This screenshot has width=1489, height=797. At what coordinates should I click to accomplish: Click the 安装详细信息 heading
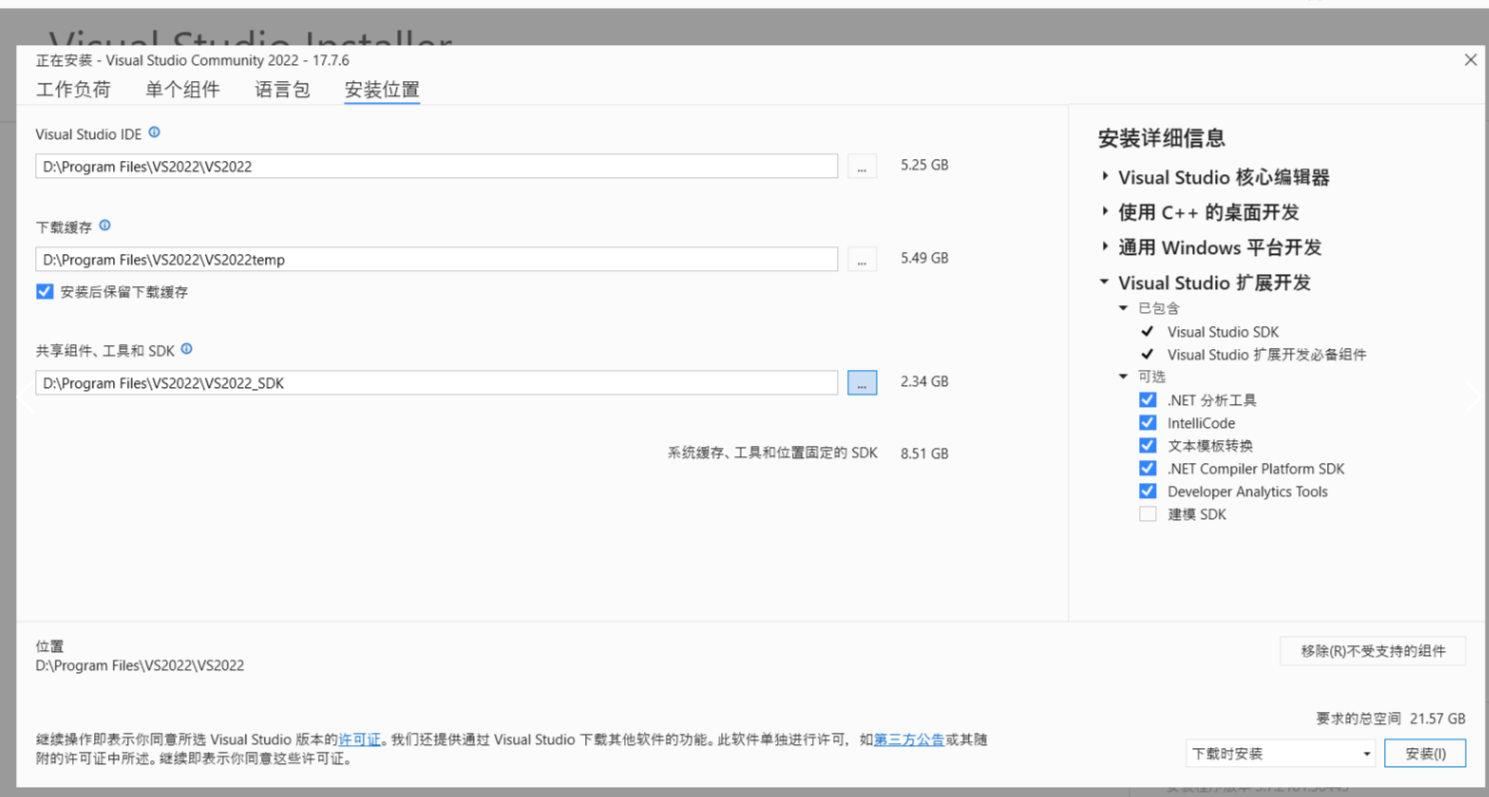point(1162,138)
